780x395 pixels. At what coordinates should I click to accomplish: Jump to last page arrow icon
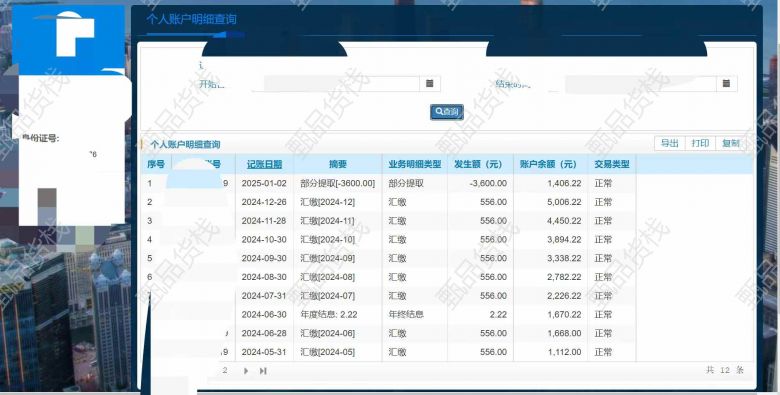click(x=263, y=371)
